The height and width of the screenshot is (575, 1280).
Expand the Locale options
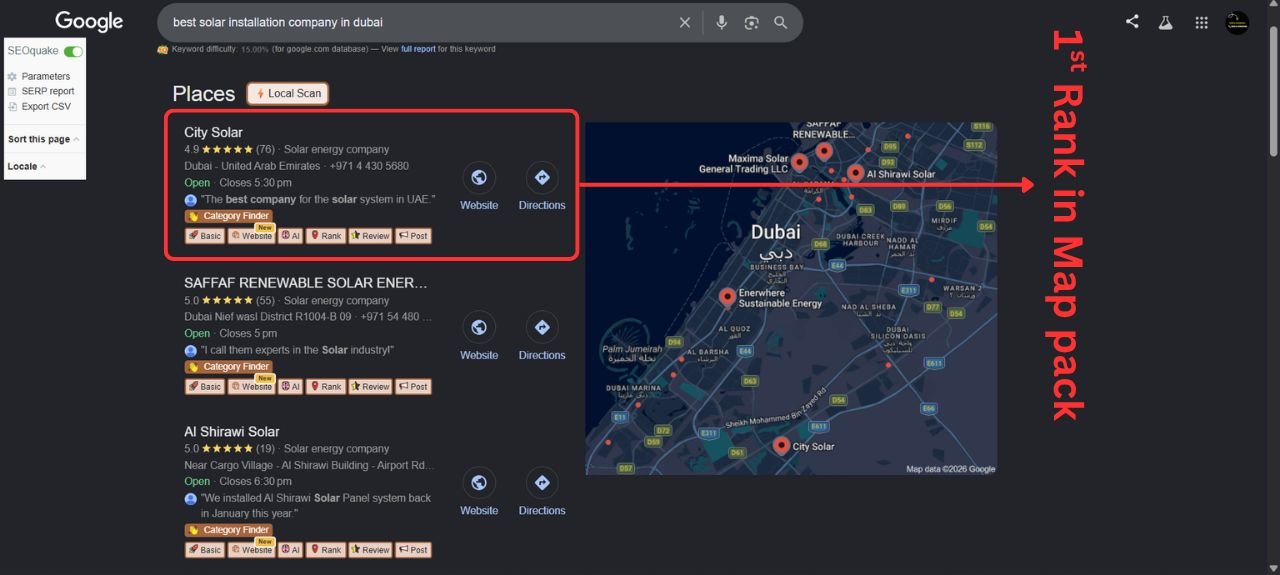(26, 166)
